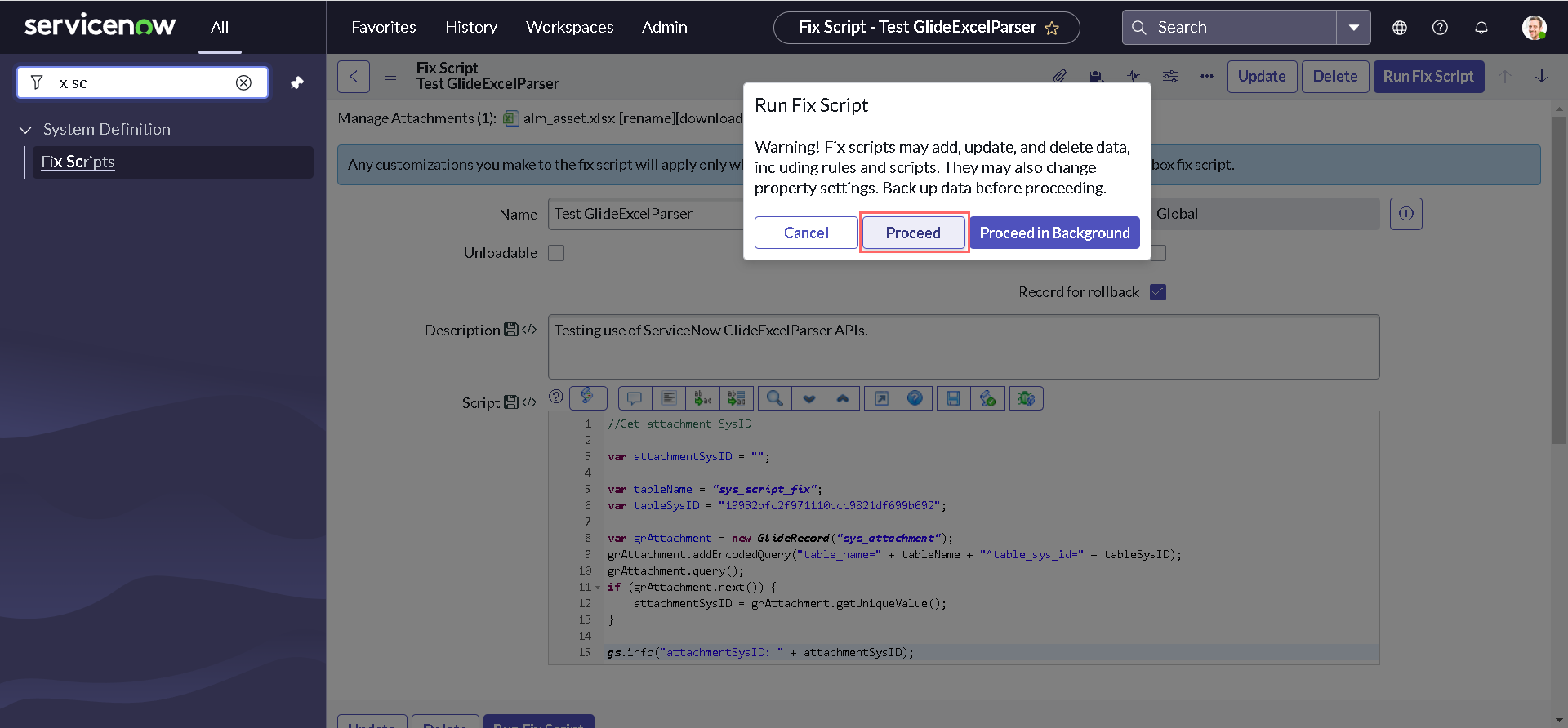The width and height of the screenshot is (1568, 728).
Task: Click the replace icon in script toolbar
Action: point(702,398)
